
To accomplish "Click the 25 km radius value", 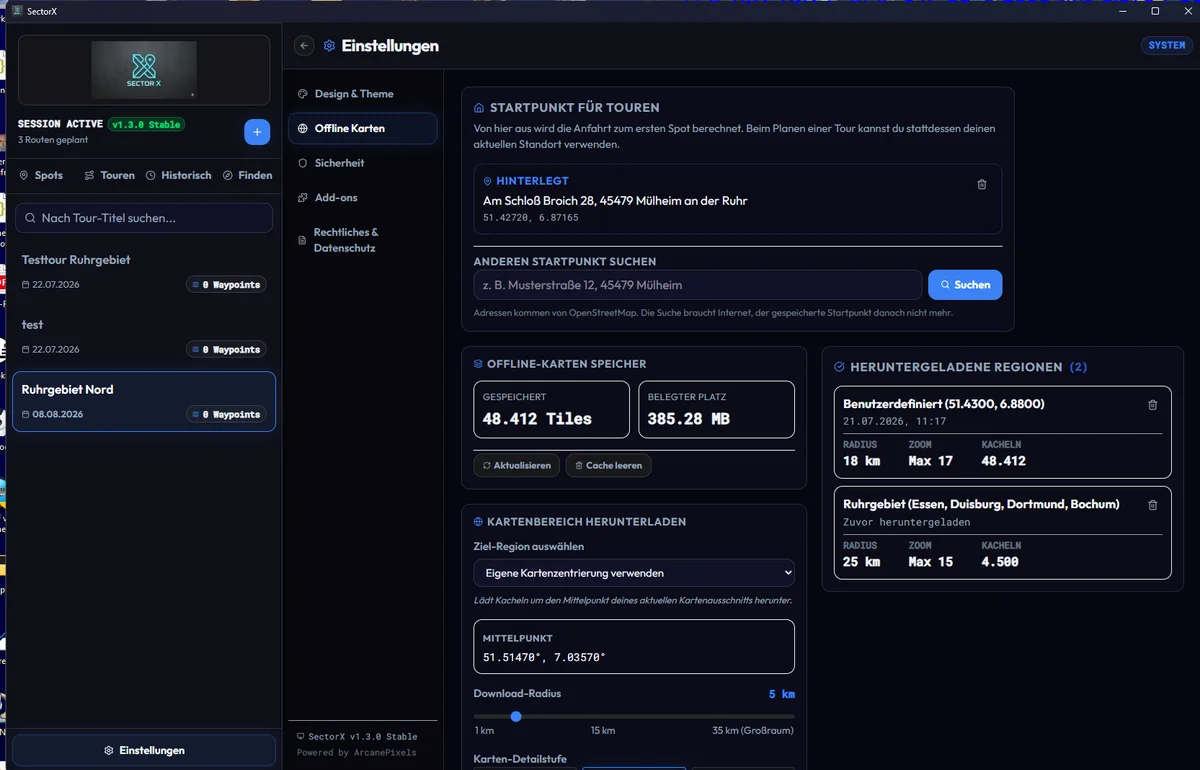I will point(861,562).
